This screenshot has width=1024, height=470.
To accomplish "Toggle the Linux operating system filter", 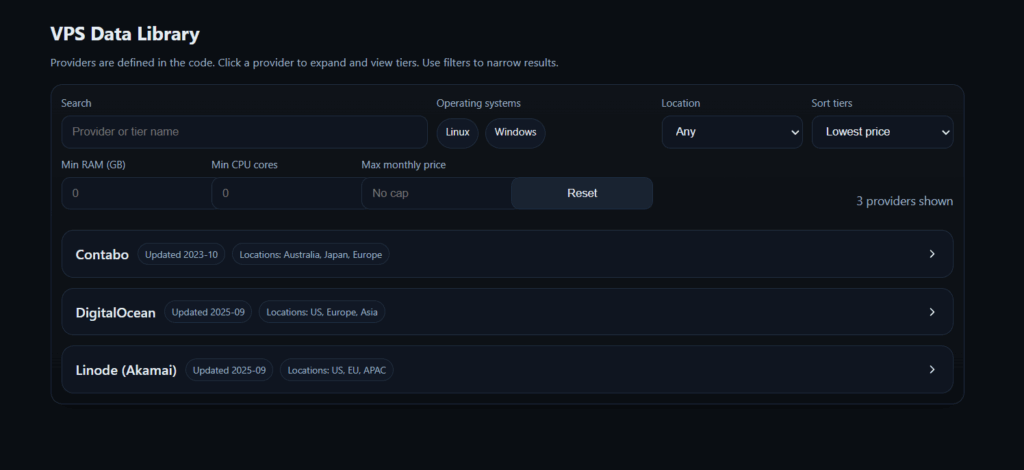I will tap(457, 133).
